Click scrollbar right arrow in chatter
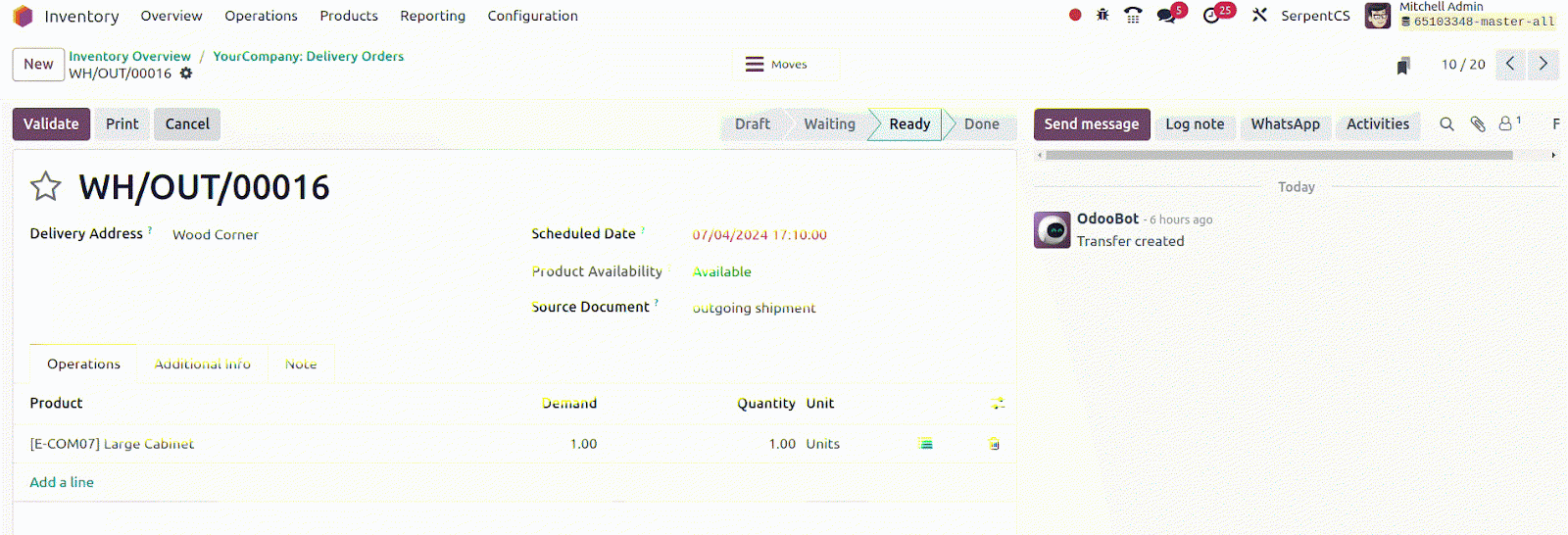The width and height of the screenshot is (1568, 535). [1553, 155]
